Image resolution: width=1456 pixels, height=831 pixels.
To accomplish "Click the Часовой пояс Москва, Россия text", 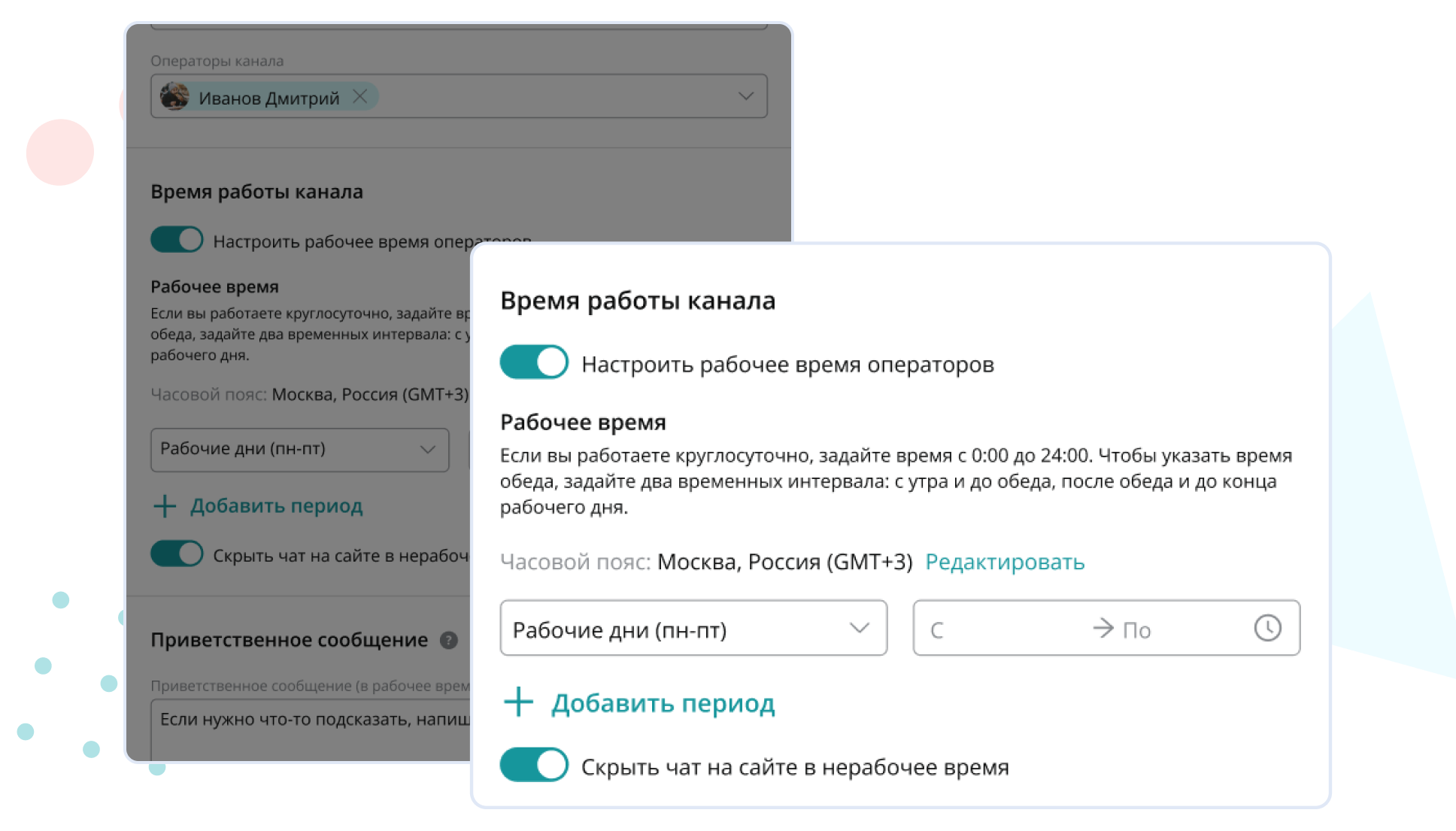I will click(x=707, y=561).
